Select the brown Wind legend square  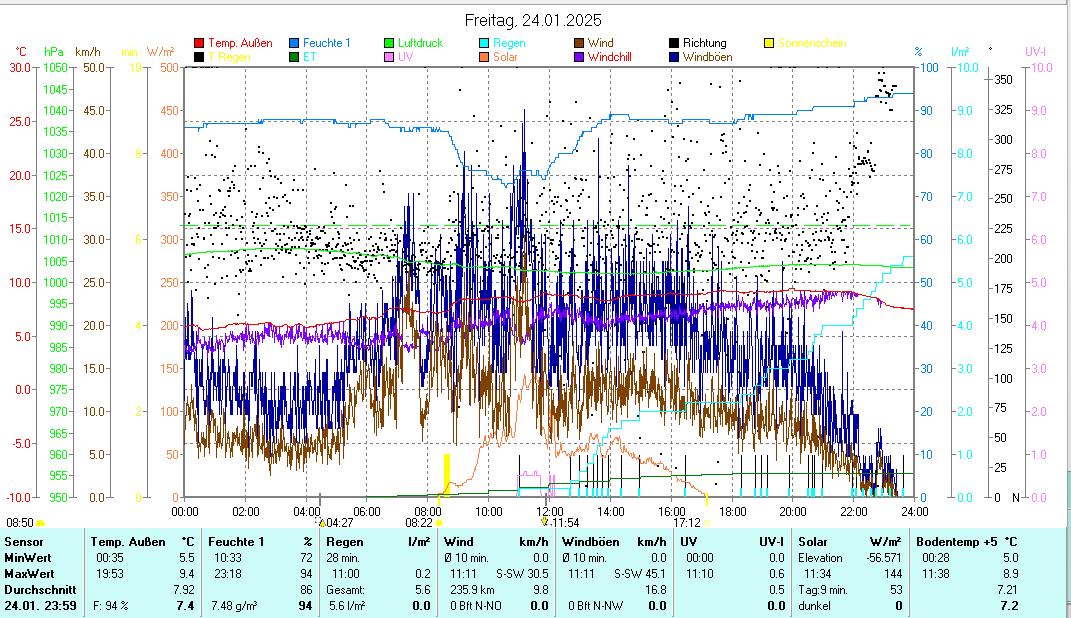tap(579, 43)
